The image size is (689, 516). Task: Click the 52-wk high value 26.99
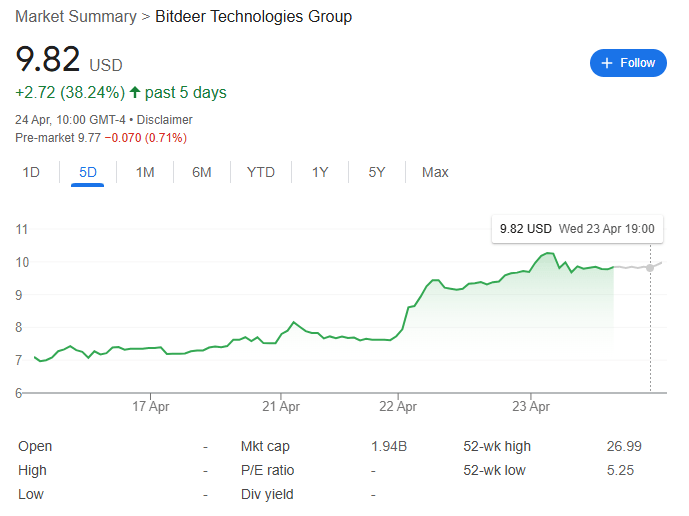tap(624, 446)
